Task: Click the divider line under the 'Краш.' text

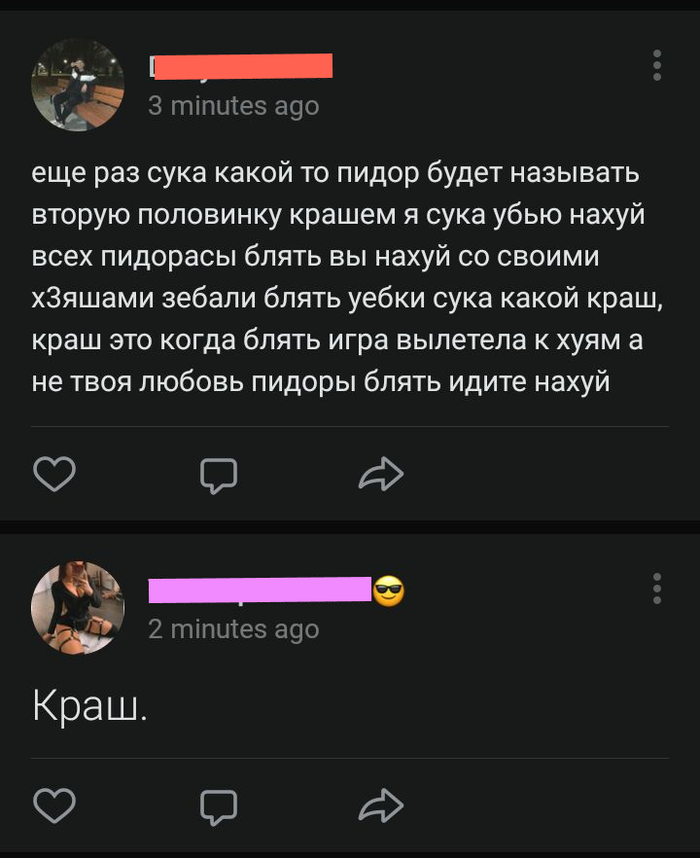Action: click(350, 758)
